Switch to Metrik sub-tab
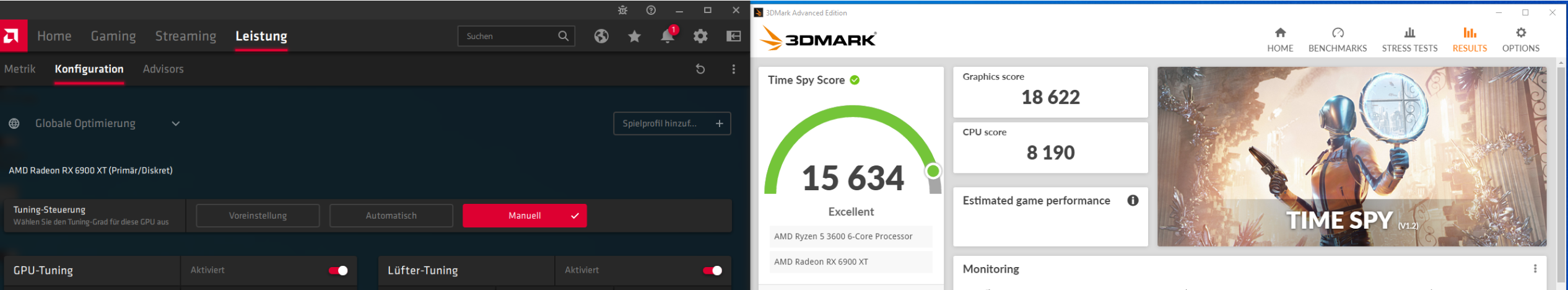Image resolution: width=1568 pixels, height=290 pixels. [20, 69]
